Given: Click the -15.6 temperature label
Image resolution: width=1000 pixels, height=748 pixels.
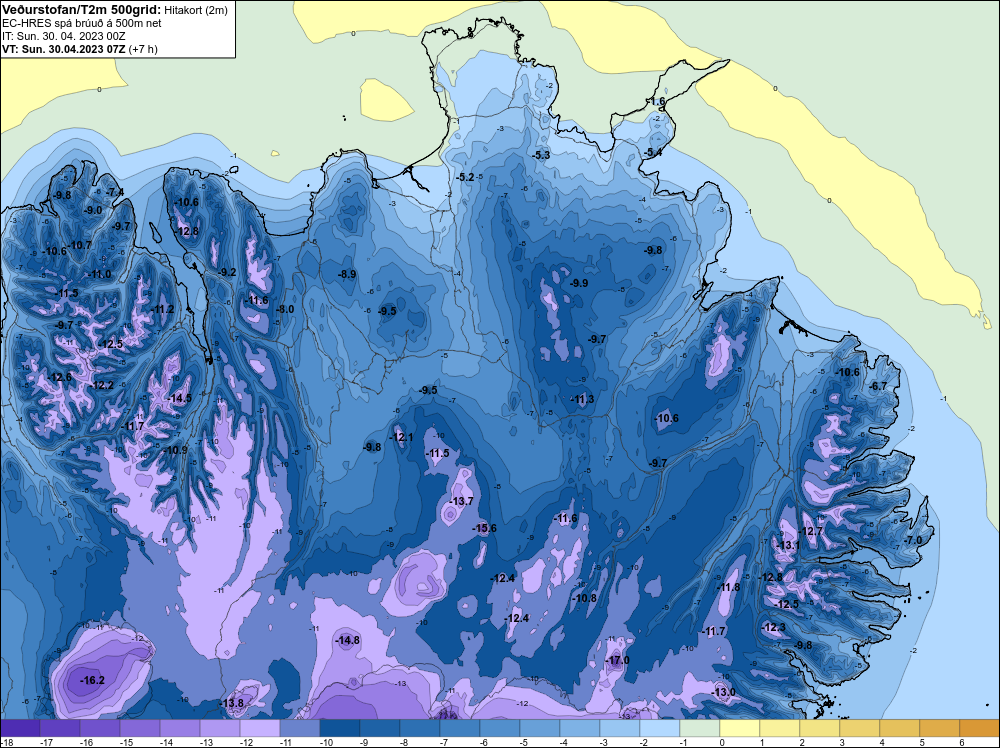Looking at the screenshot, I should point(484,528).
